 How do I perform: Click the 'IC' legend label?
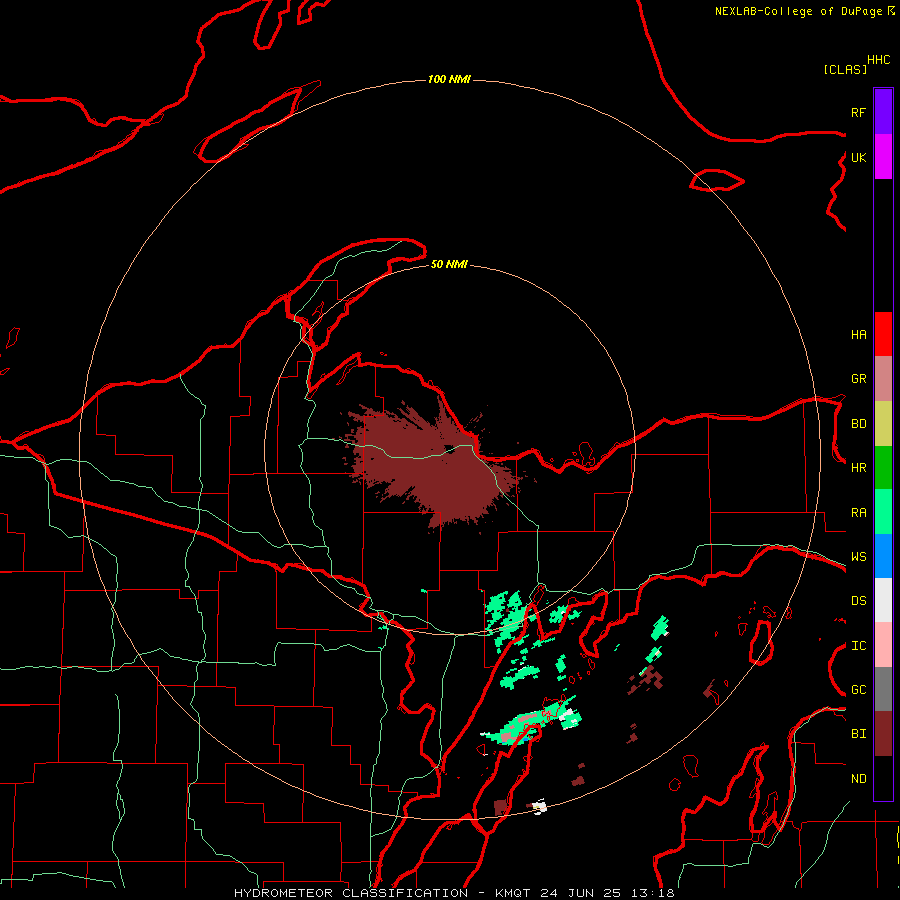click(858, 646)
